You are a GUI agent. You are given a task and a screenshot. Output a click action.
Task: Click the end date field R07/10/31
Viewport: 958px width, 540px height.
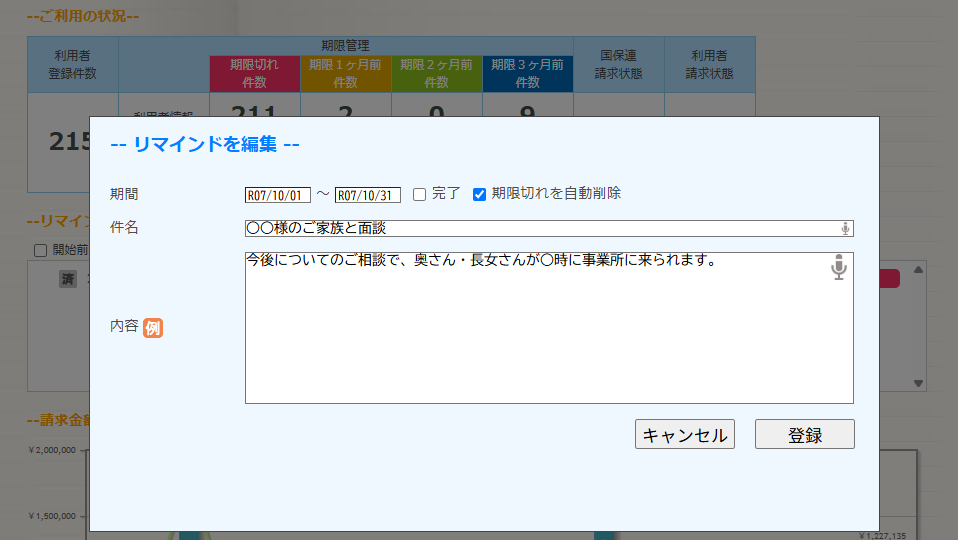(x=367, y=195)
